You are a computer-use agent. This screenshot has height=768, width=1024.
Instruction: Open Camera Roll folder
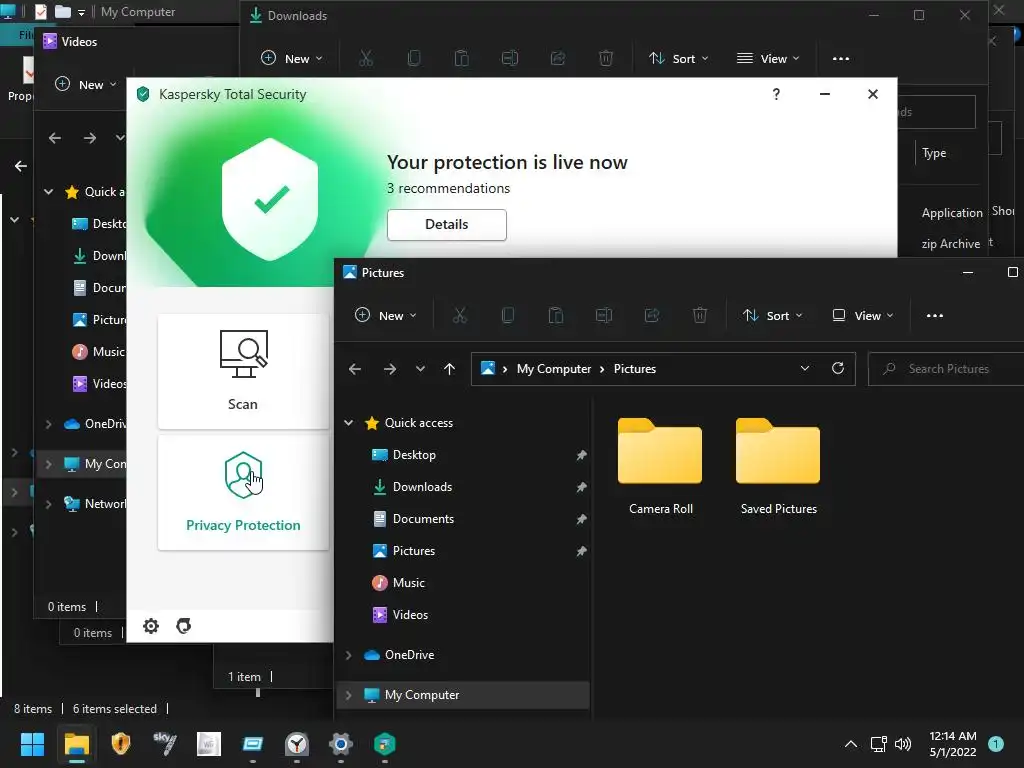[660, 466]
